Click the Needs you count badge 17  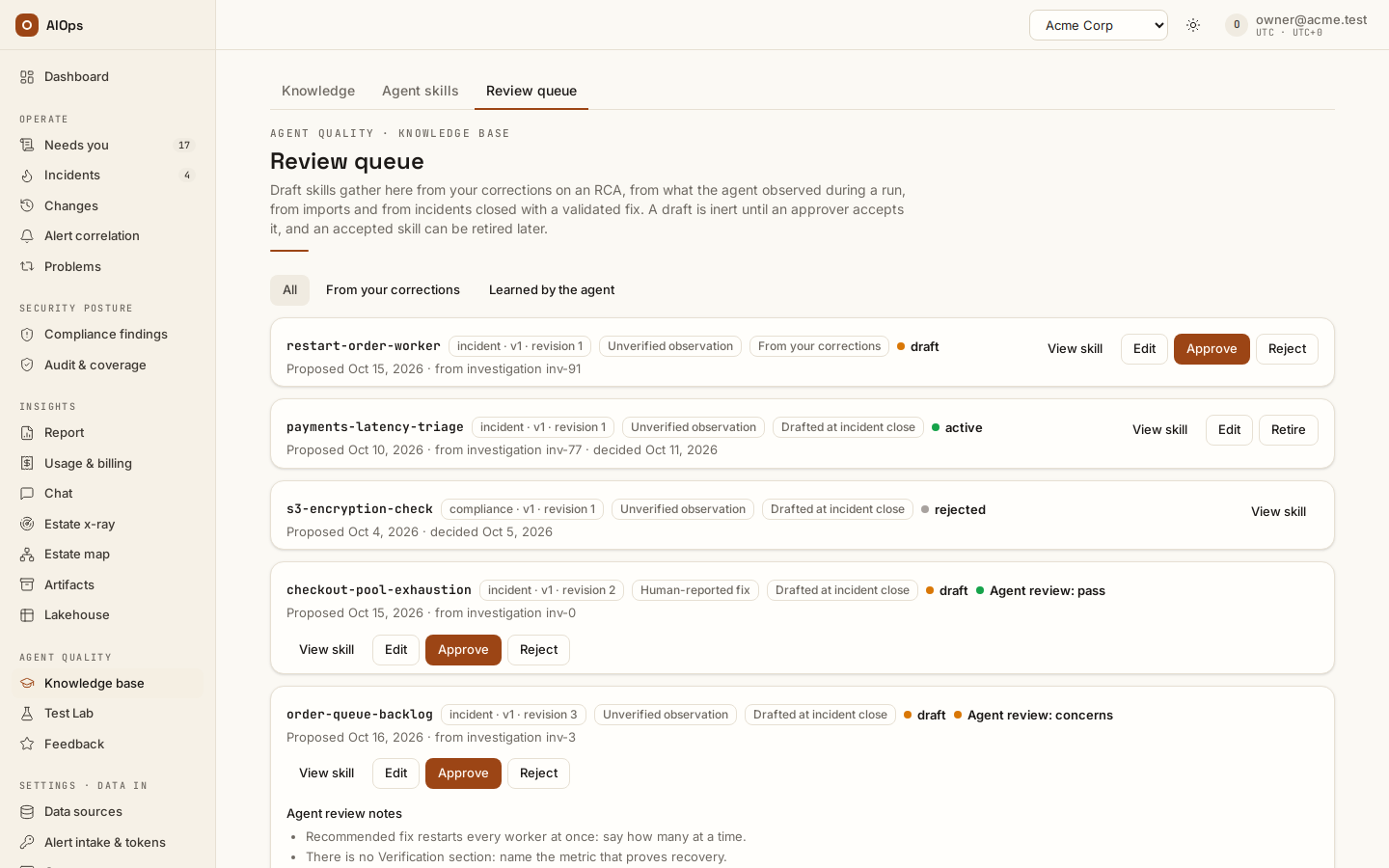[x=184, y=146]
